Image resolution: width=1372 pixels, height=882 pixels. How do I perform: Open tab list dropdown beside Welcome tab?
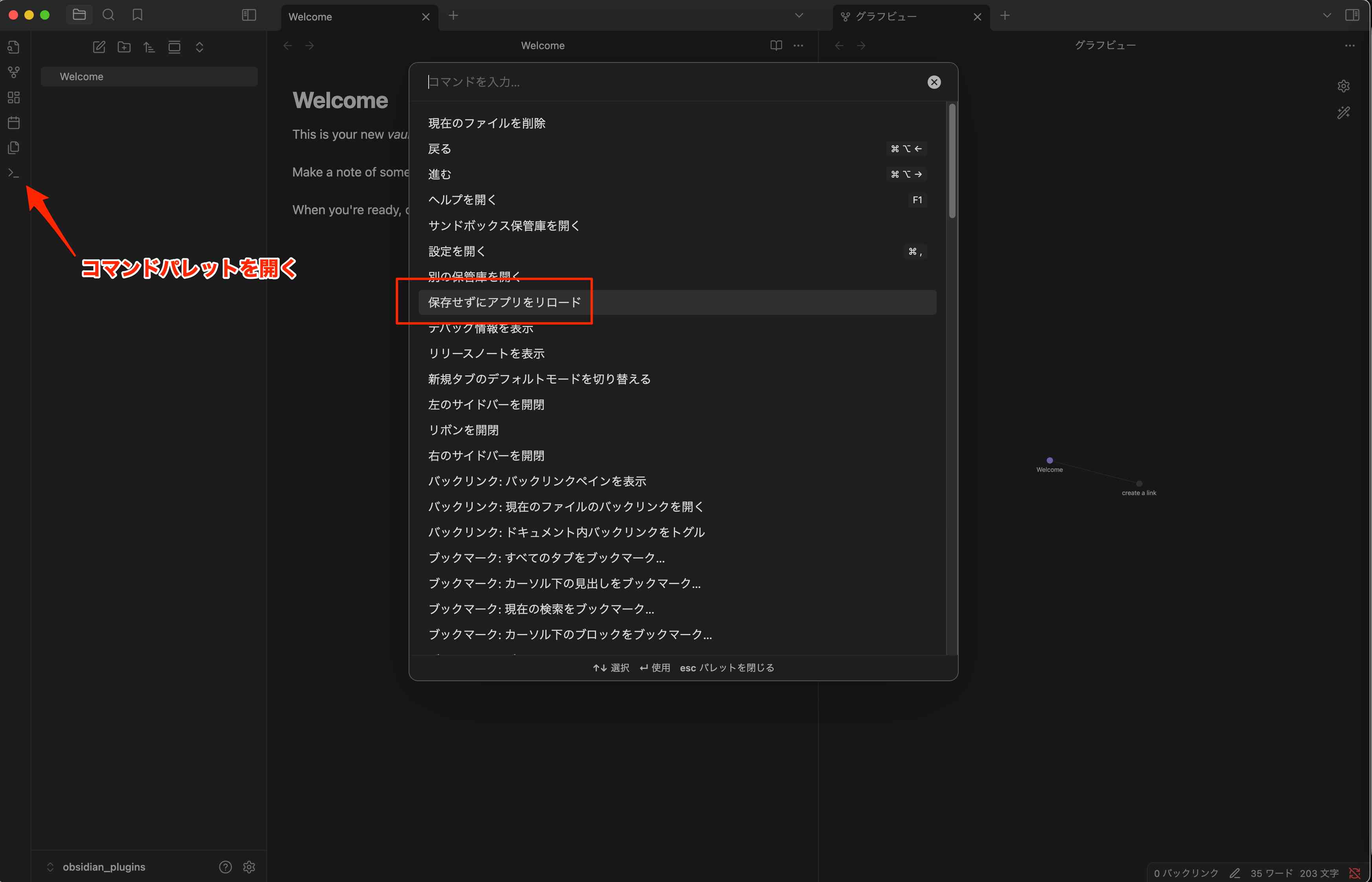pos(799,15)
